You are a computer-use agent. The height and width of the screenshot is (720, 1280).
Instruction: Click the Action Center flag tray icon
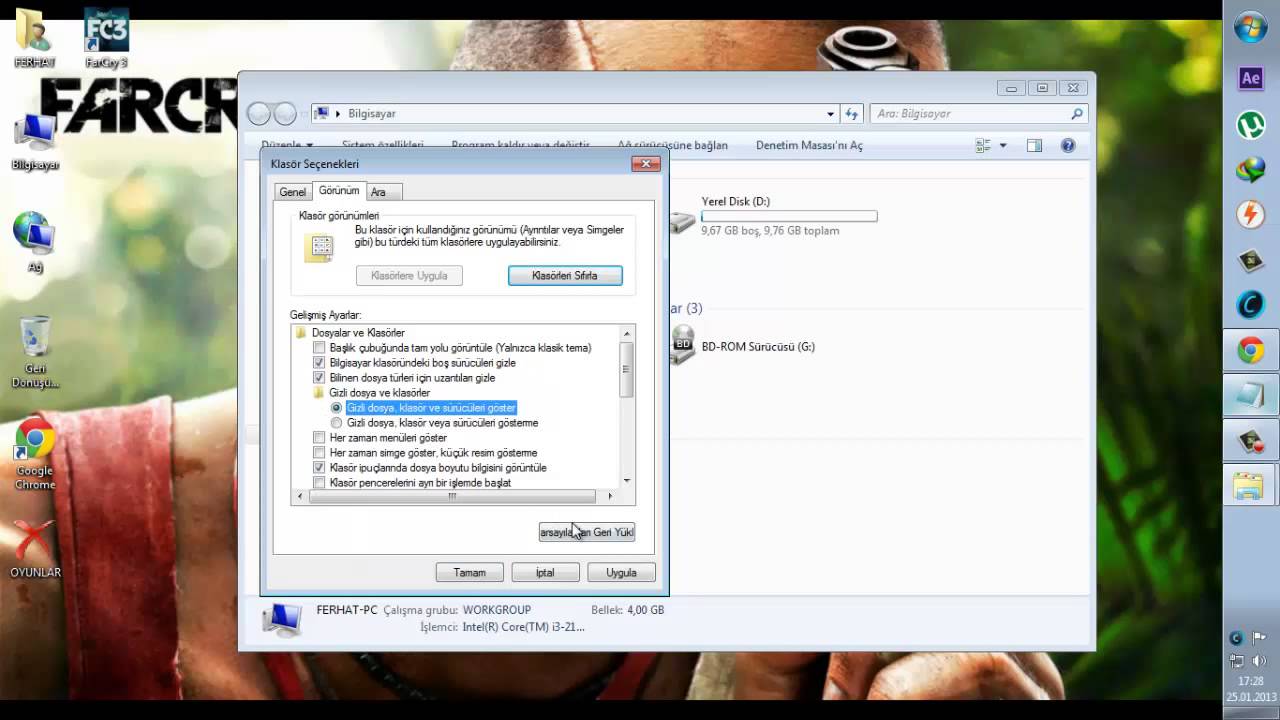[1260, 638]
